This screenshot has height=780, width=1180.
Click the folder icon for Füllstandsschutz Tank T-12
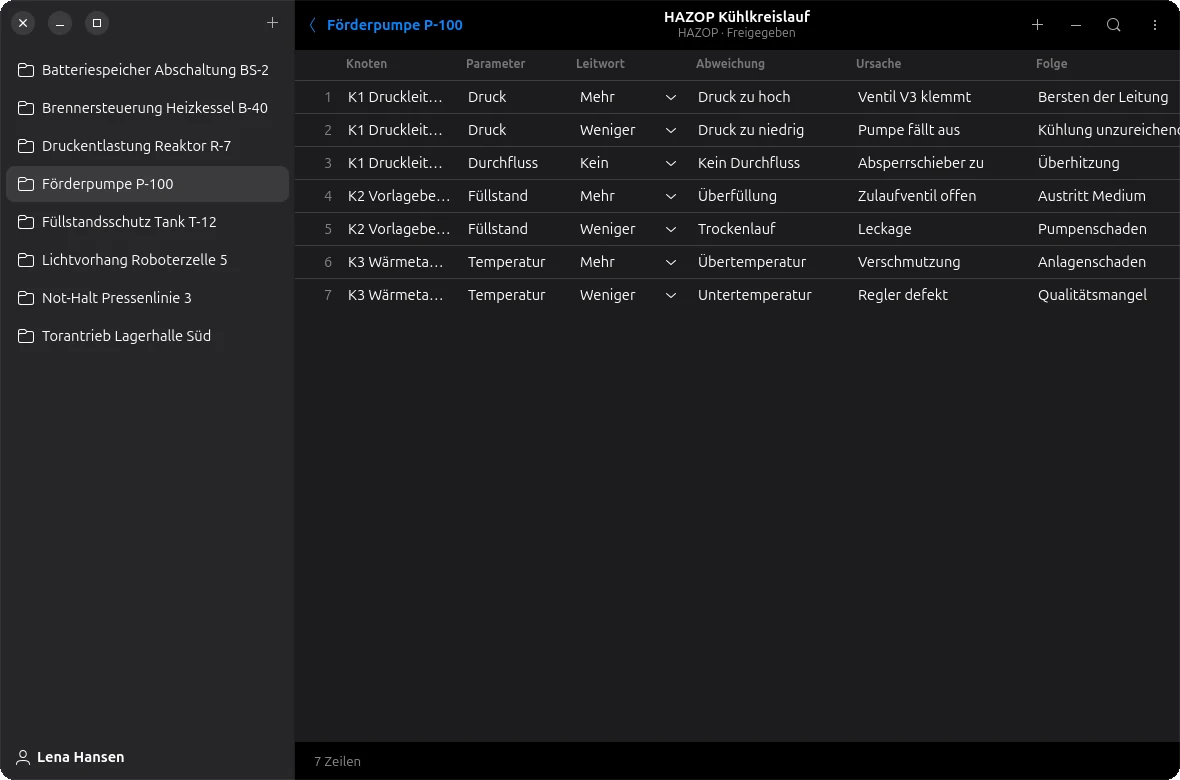[26, 222]
